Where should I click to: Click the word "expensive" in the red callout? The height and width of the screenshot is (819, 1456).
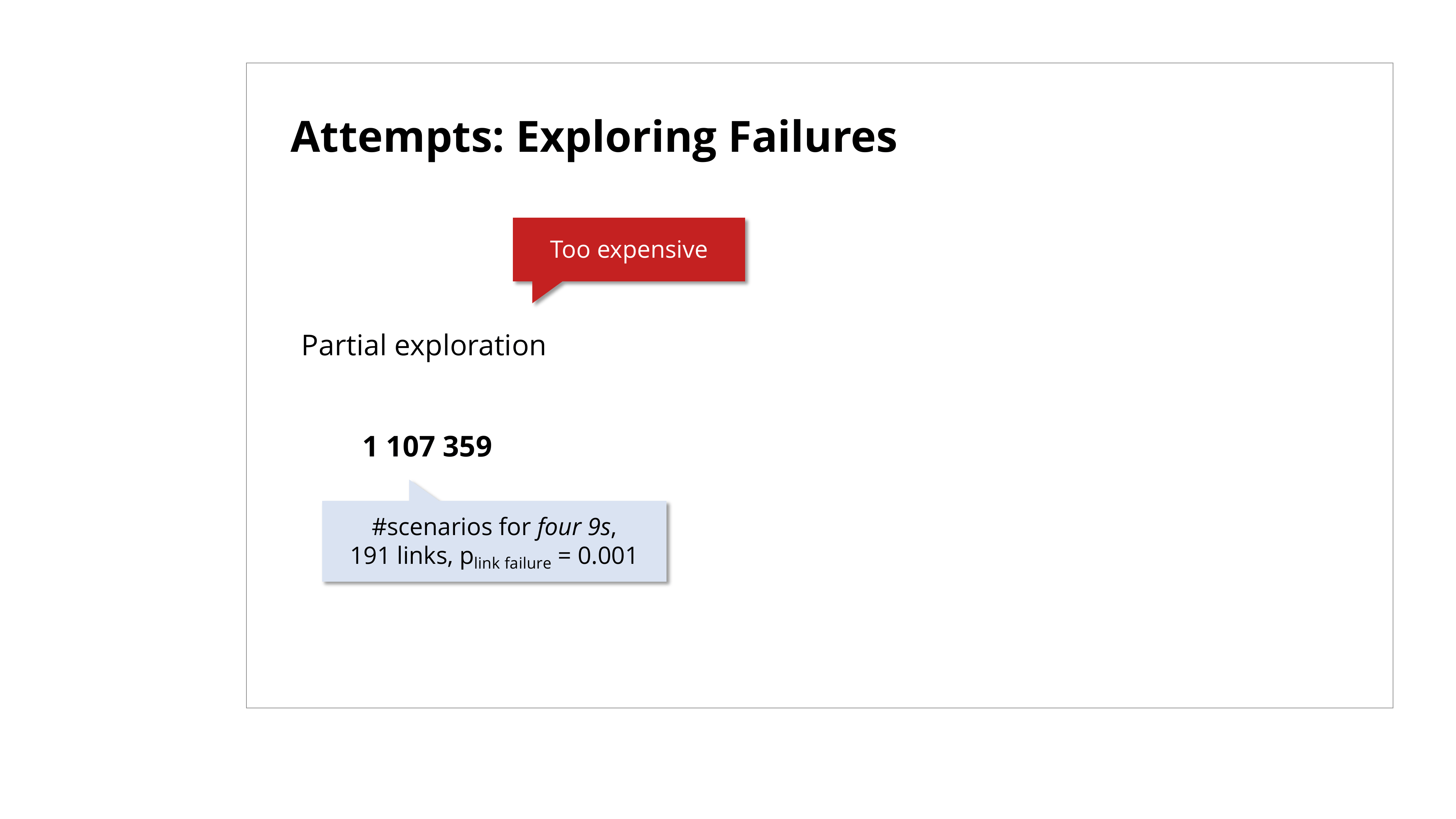(652, 249)
